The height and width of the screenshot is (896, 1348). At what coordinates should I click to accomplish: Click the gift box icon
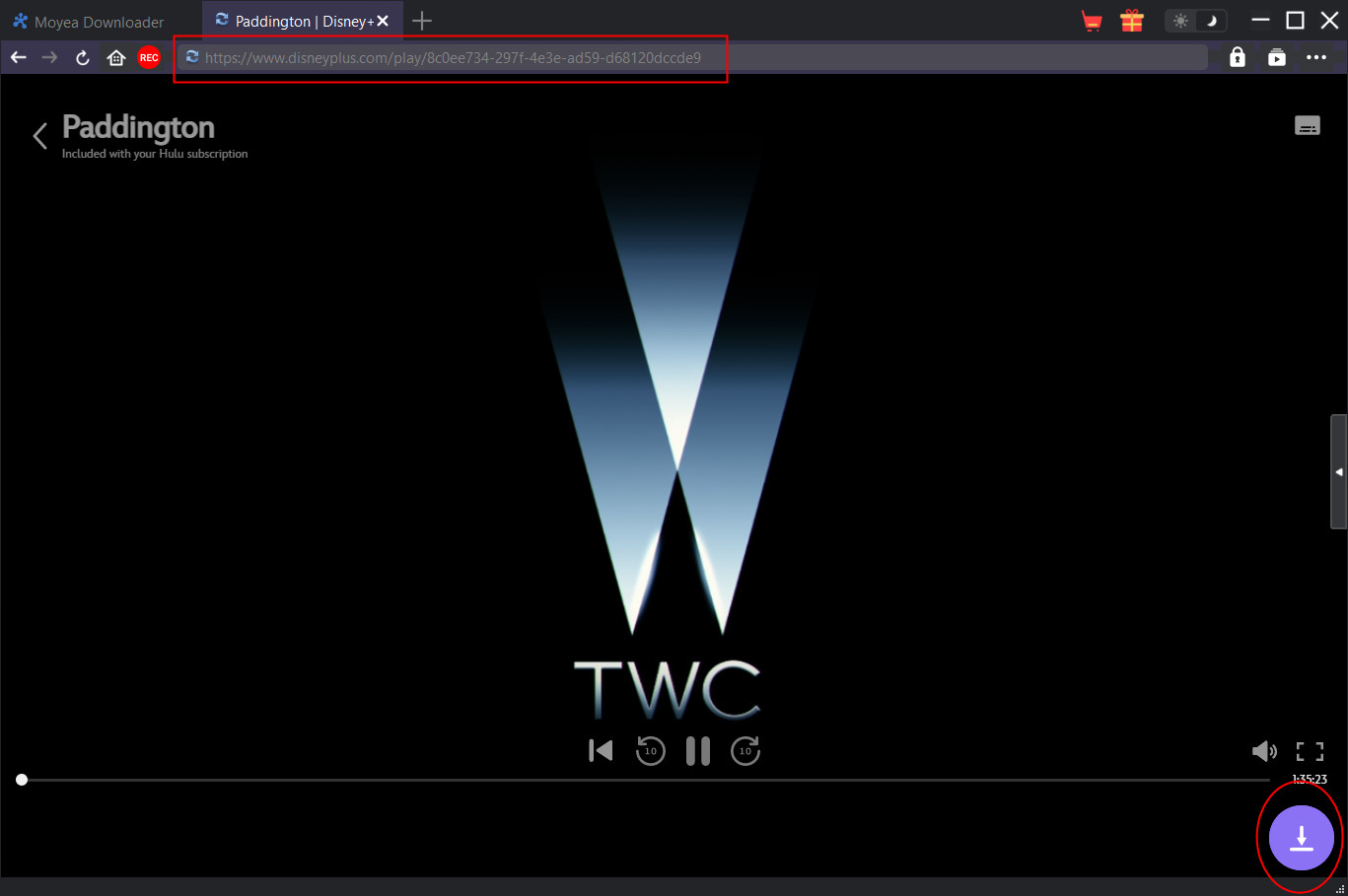1131,21
